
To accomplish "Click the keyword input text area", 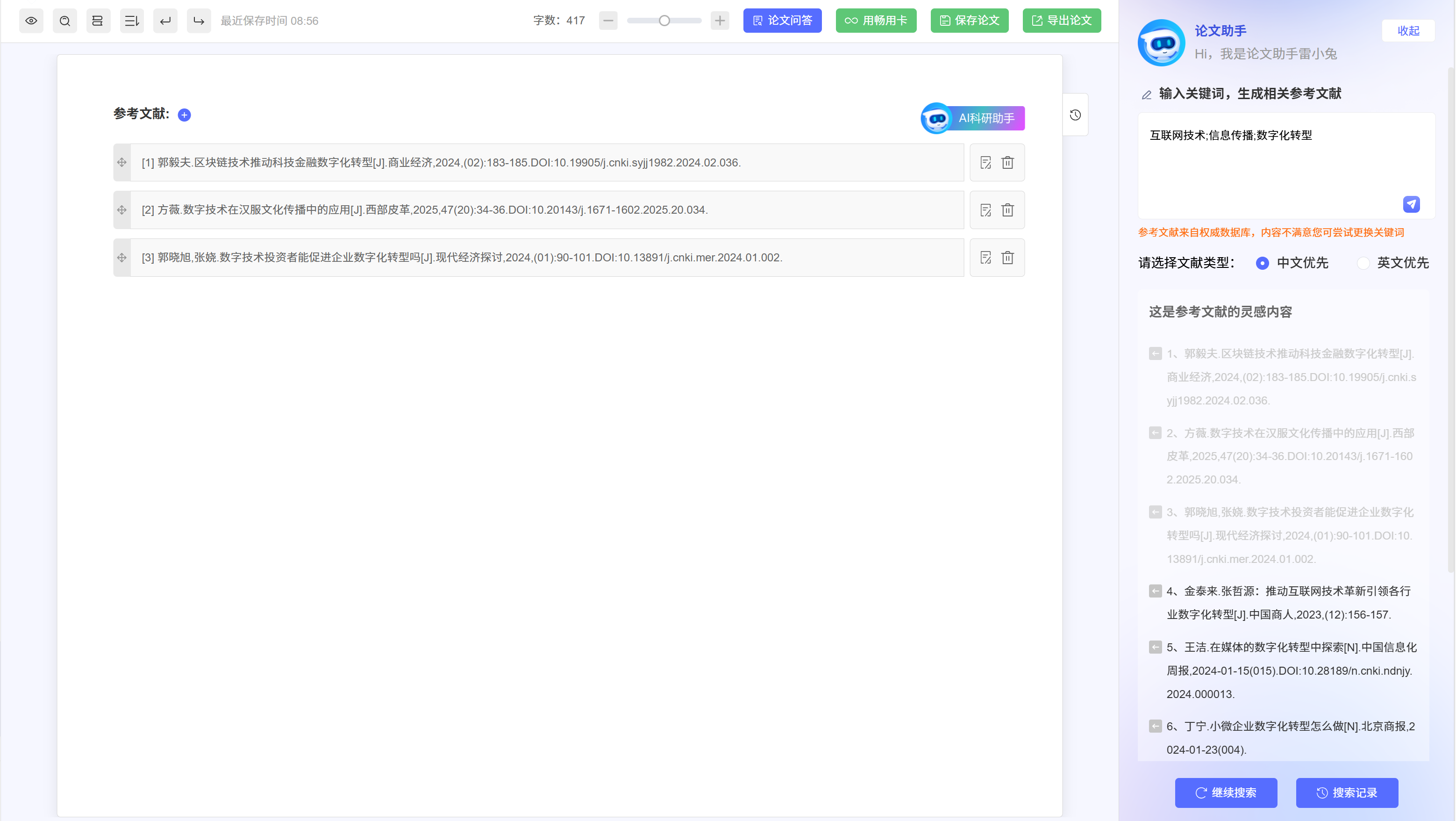I will [1278, 164].
